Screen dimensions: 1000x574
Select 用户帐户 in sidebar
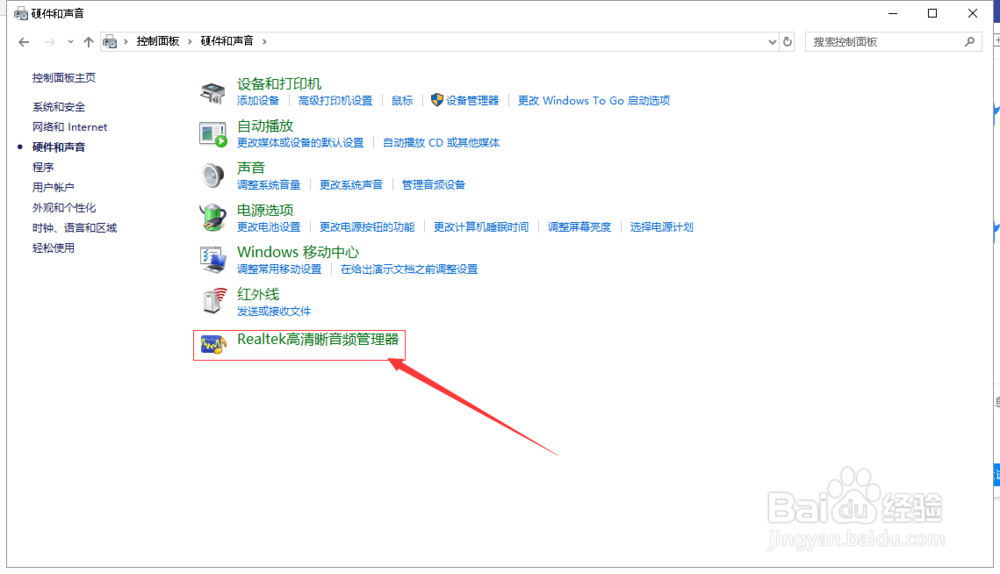click(53, 188)
